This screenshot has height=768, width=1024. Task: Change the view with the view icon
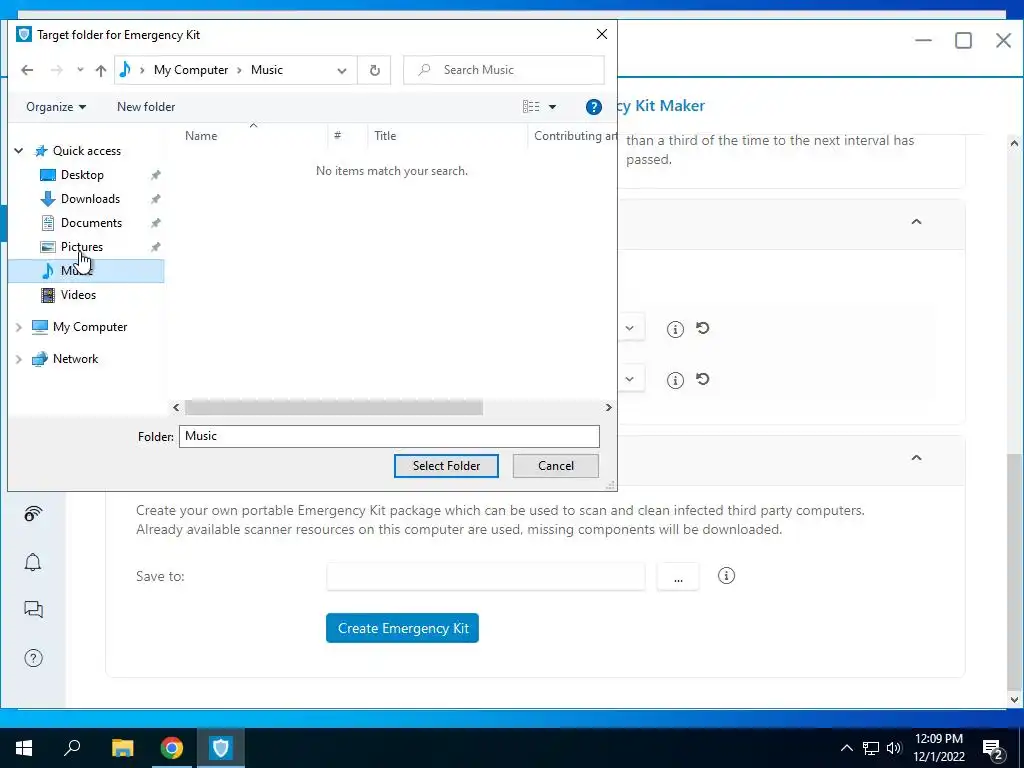[531, 106]
